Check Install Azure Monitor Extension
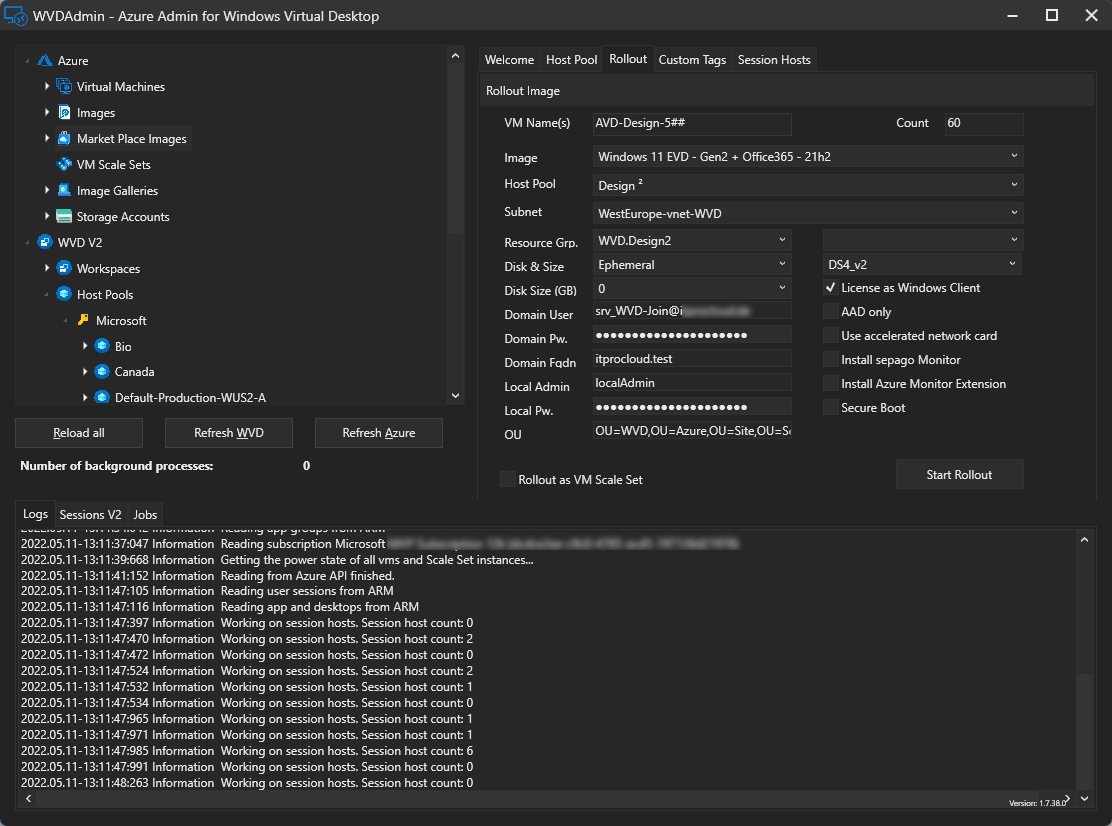This screenshot has height=826, width=1112. click(830, 384)
